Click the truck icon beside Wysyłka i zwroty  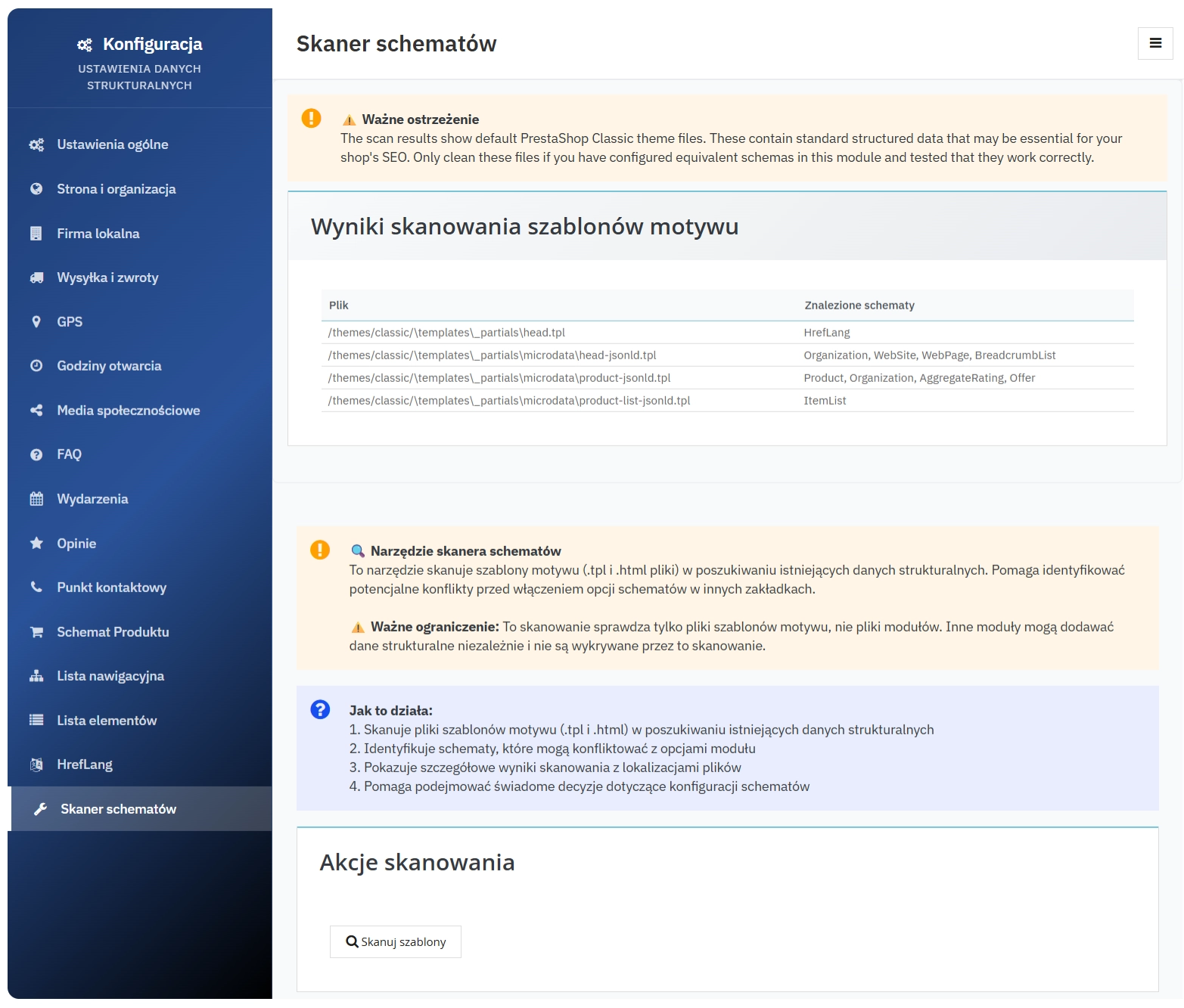pyautogui.click(x=36, y=278)
